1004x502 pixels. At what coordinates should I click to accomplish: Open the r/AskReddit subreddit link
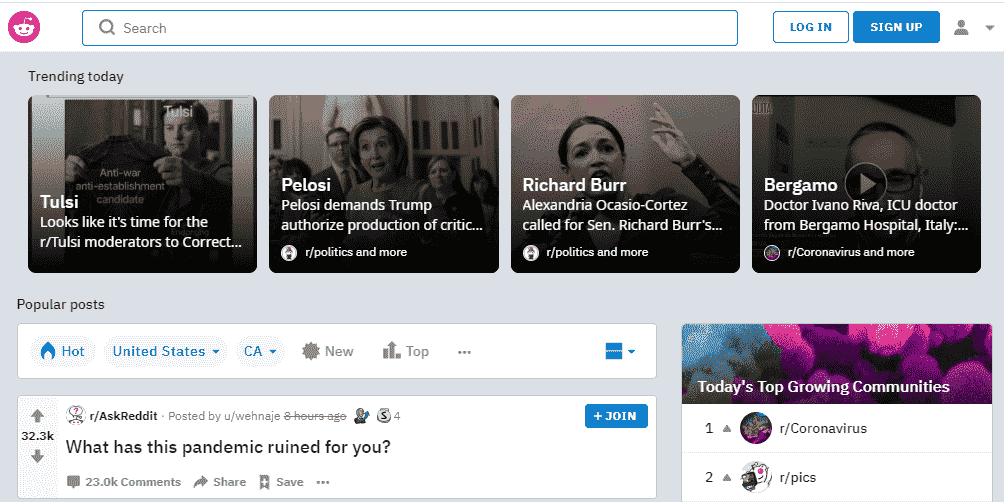(x=124, y=416)
